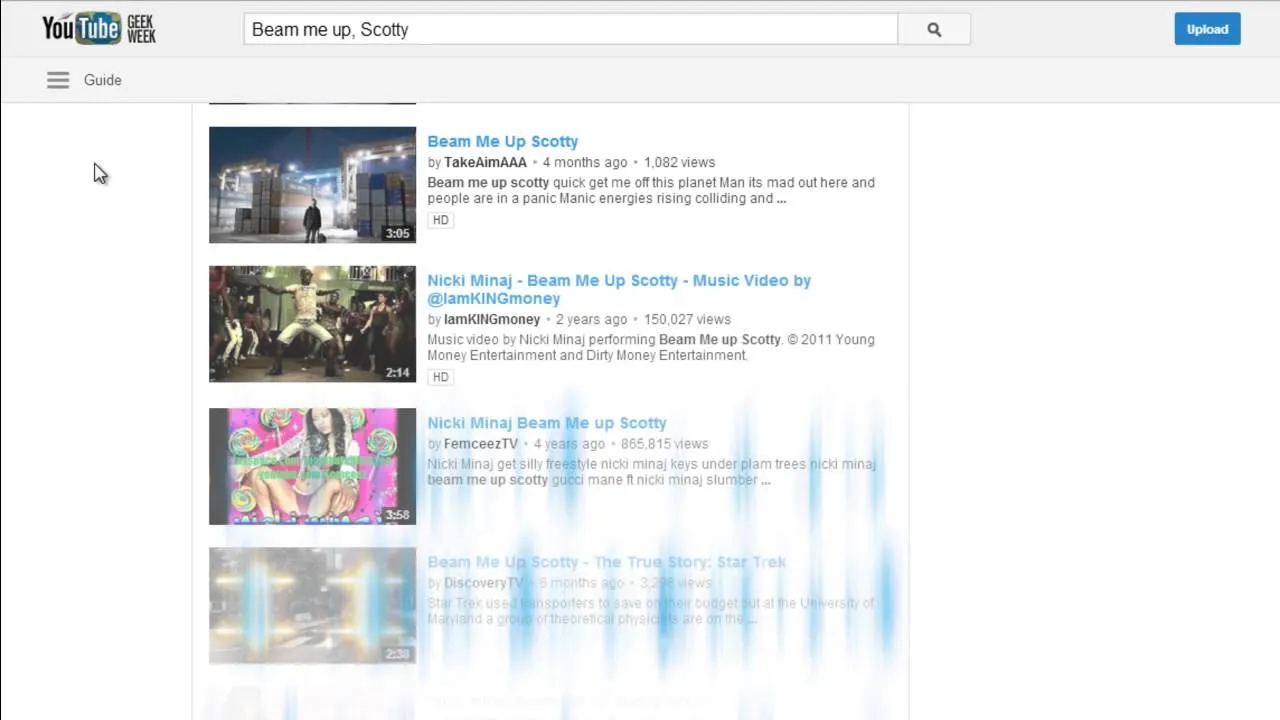Click the blue Upload button
1280x720 pixels.
coord(1207,29)
